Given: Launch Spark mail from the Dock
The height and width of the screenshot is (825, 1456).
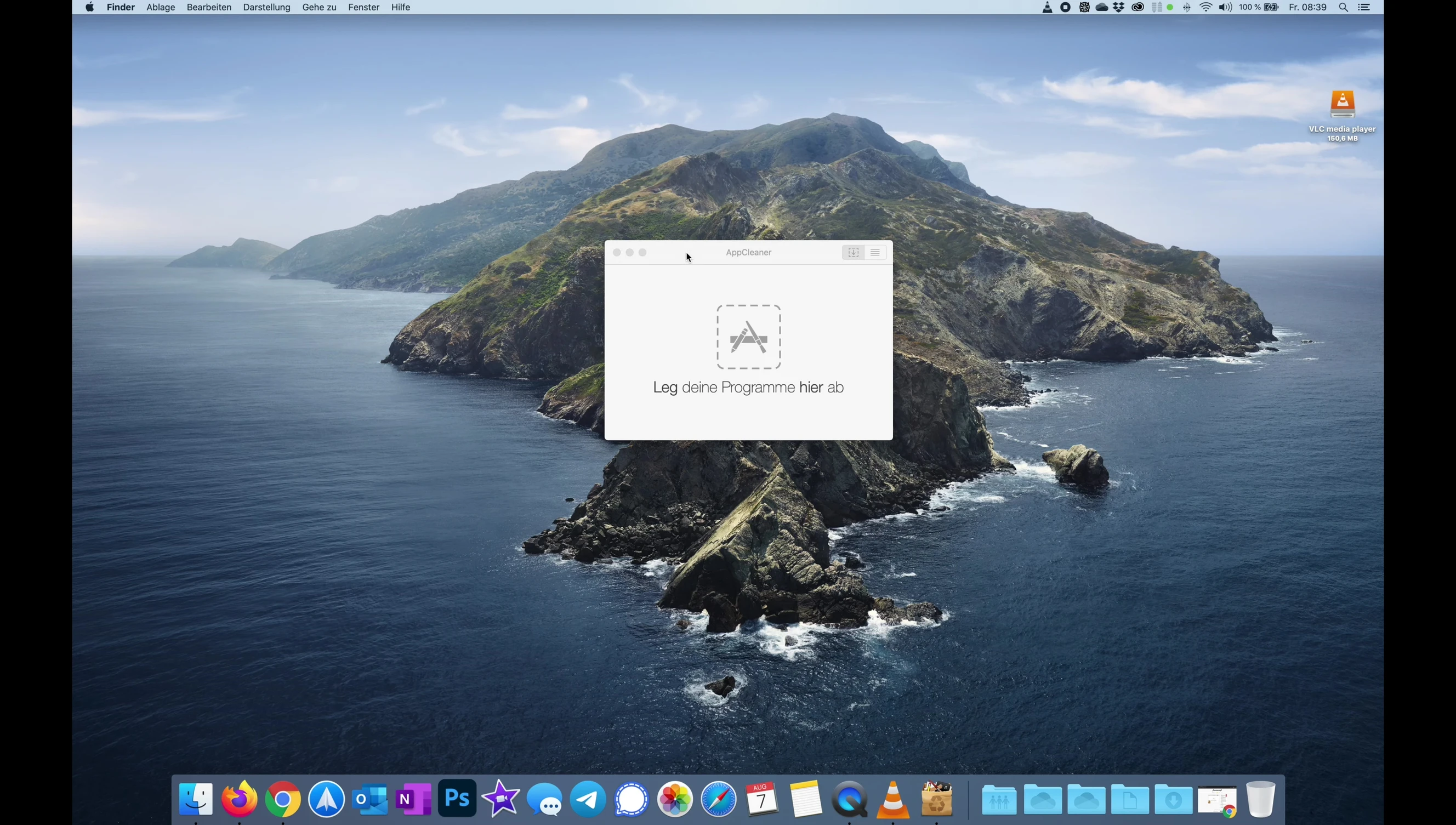Looking at the screenshot, I should 326,799.
